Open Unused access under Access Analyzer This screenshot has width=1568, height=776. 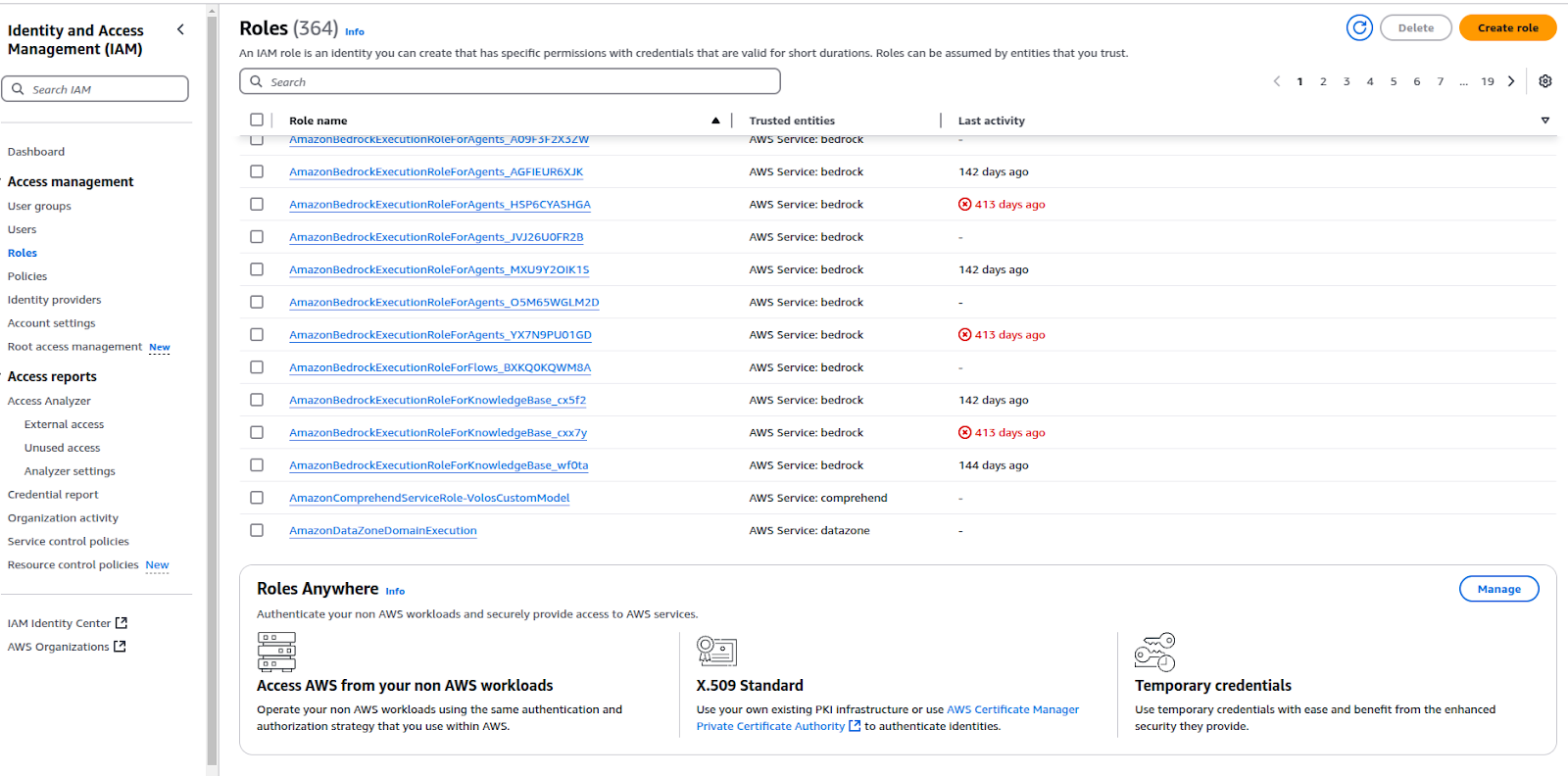[63, 448]
